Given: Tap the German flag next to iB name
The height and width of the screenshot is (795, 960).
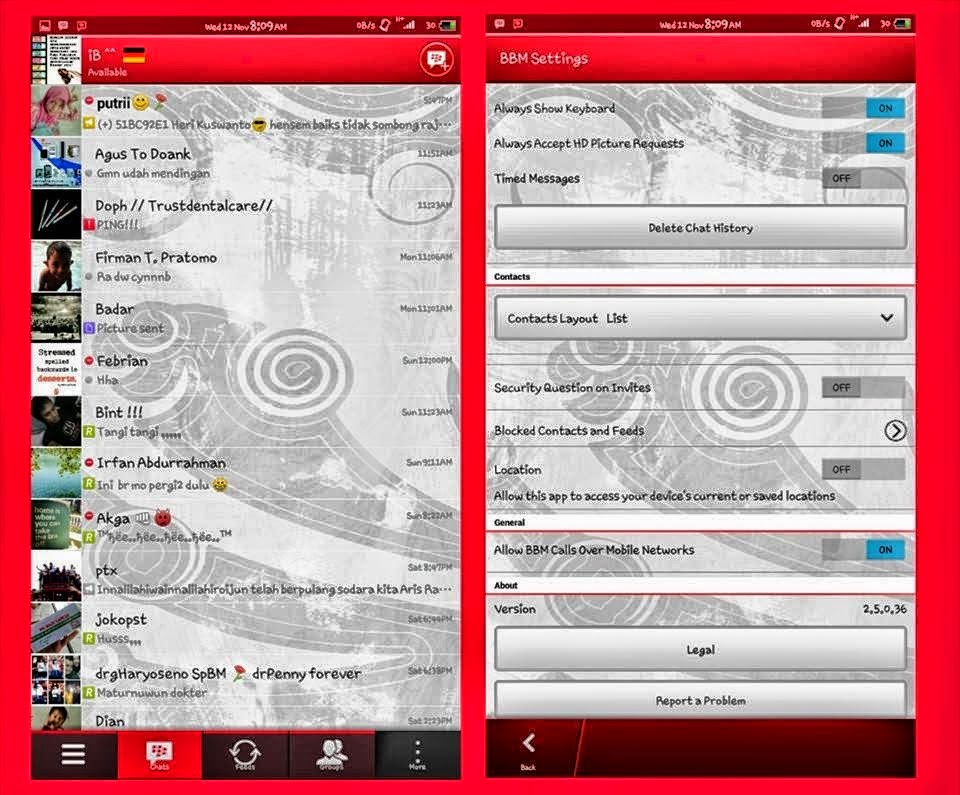Looking at the screenshot, I should tap(134, 55).
